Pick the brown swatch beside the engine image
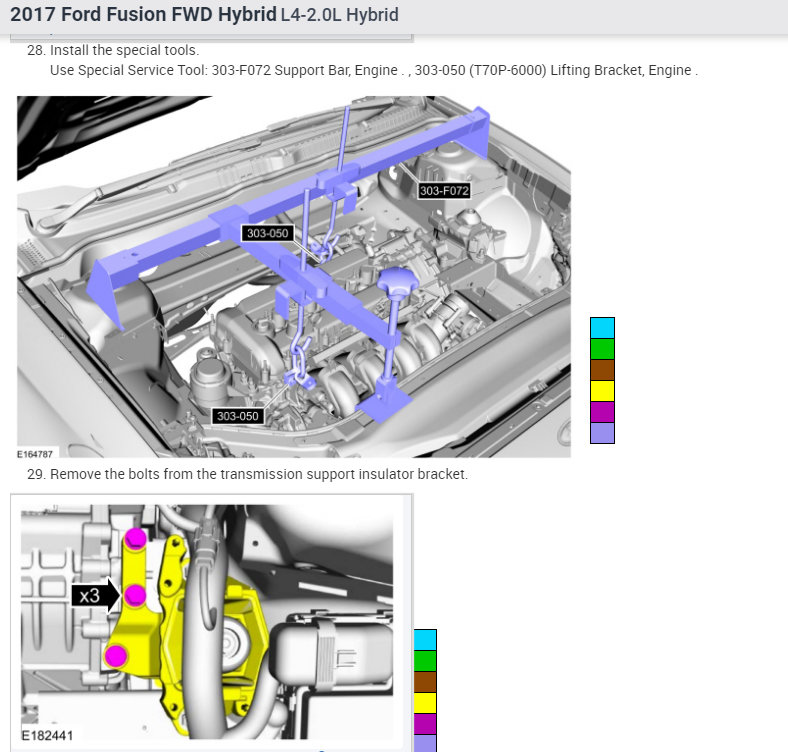Image resolution: width=788 pixels, height=752 pixels. pyautogui.click(x=602, y=370)
